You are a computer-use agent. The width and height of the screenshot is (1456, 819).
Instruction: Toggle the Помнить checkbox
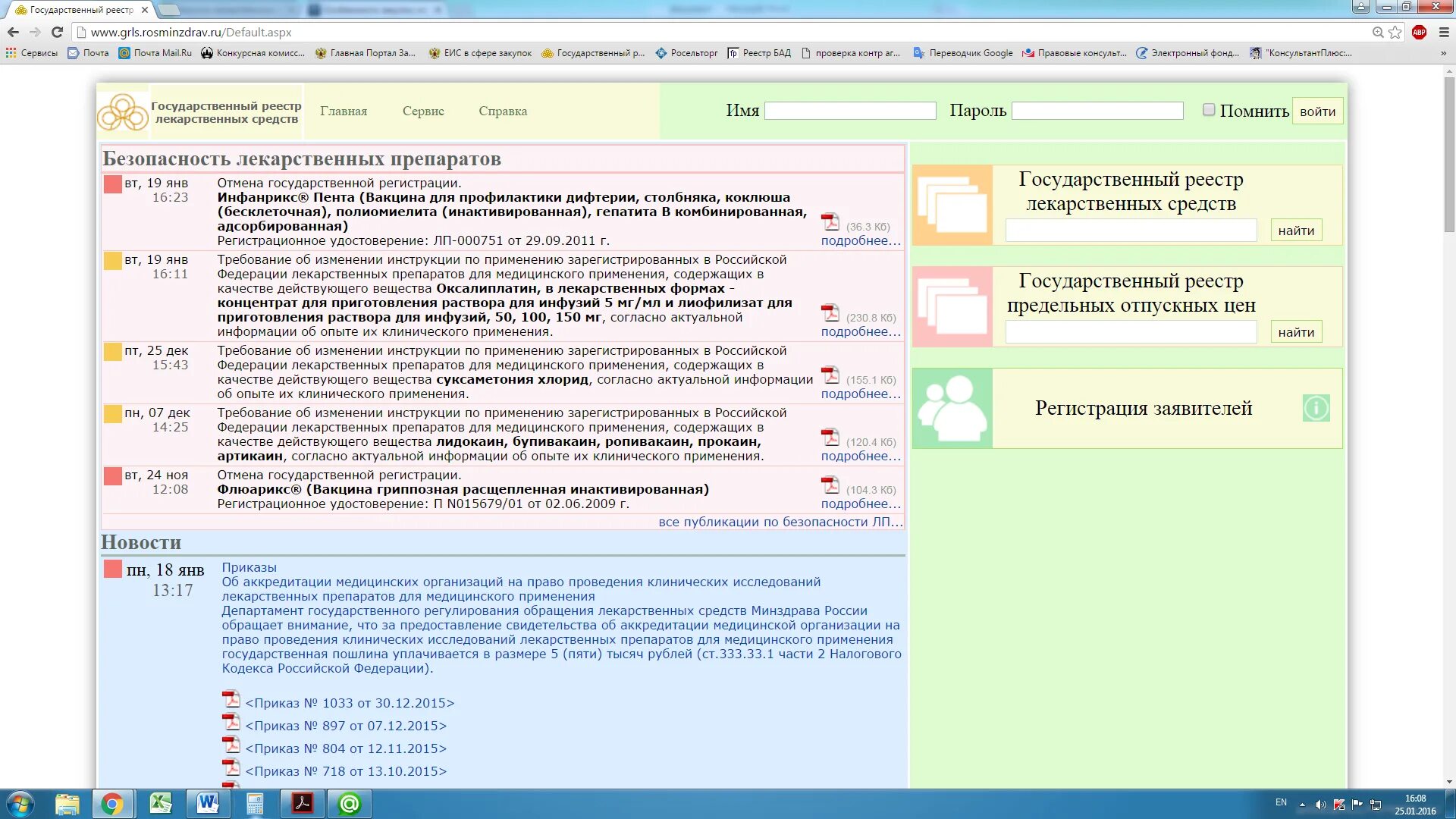click(1209, 110)
